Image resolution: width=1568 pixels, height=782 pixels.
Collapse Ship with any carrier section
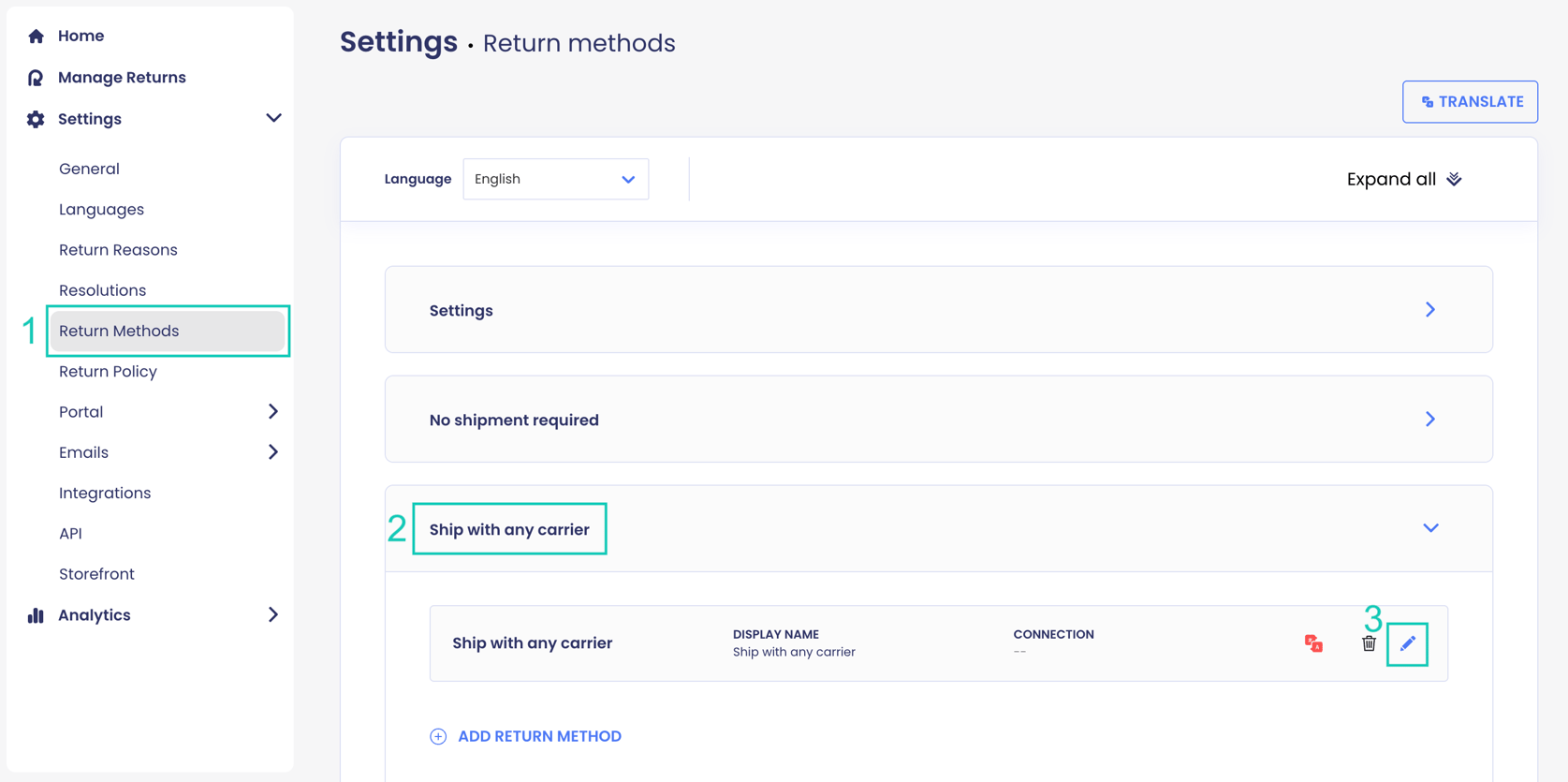coord(1430,528)
